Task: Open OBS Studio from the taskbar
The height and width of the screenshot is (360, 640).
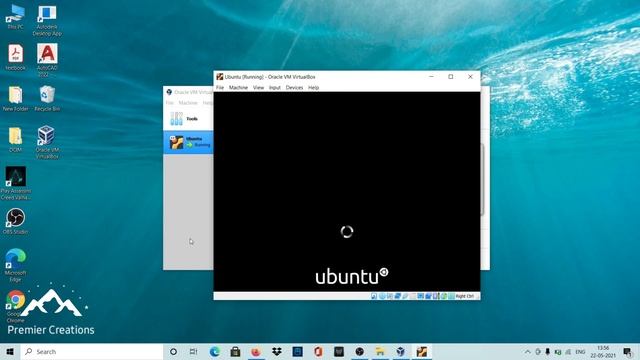Action: pos(360,351)
